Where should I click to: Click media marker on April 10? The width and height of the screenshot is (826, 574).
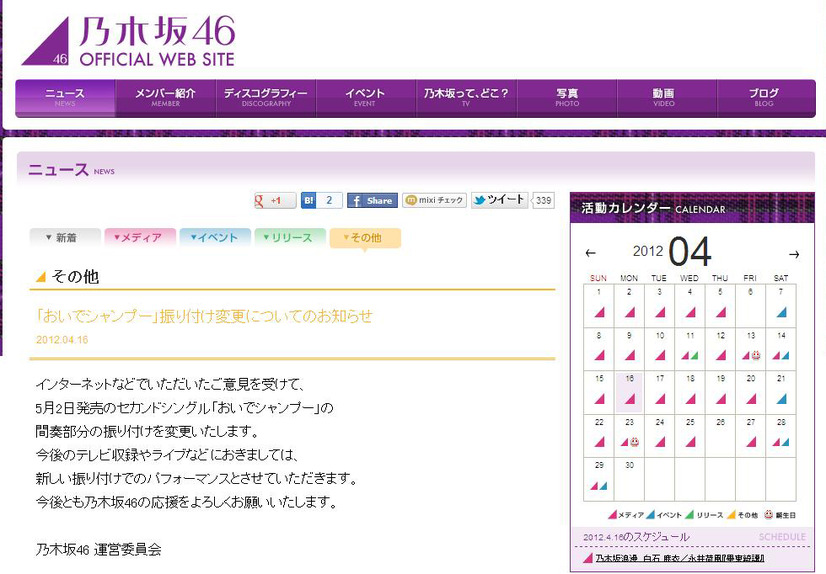click(x=661, y=355)
